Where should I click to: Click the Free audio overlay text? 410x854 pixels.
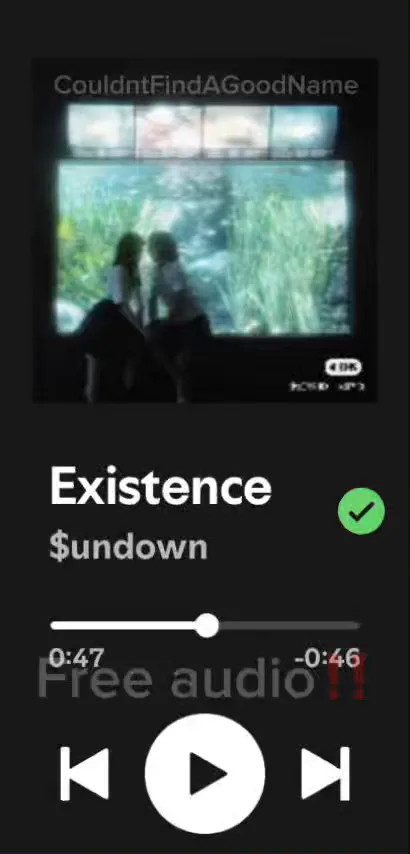click(175, 681)
